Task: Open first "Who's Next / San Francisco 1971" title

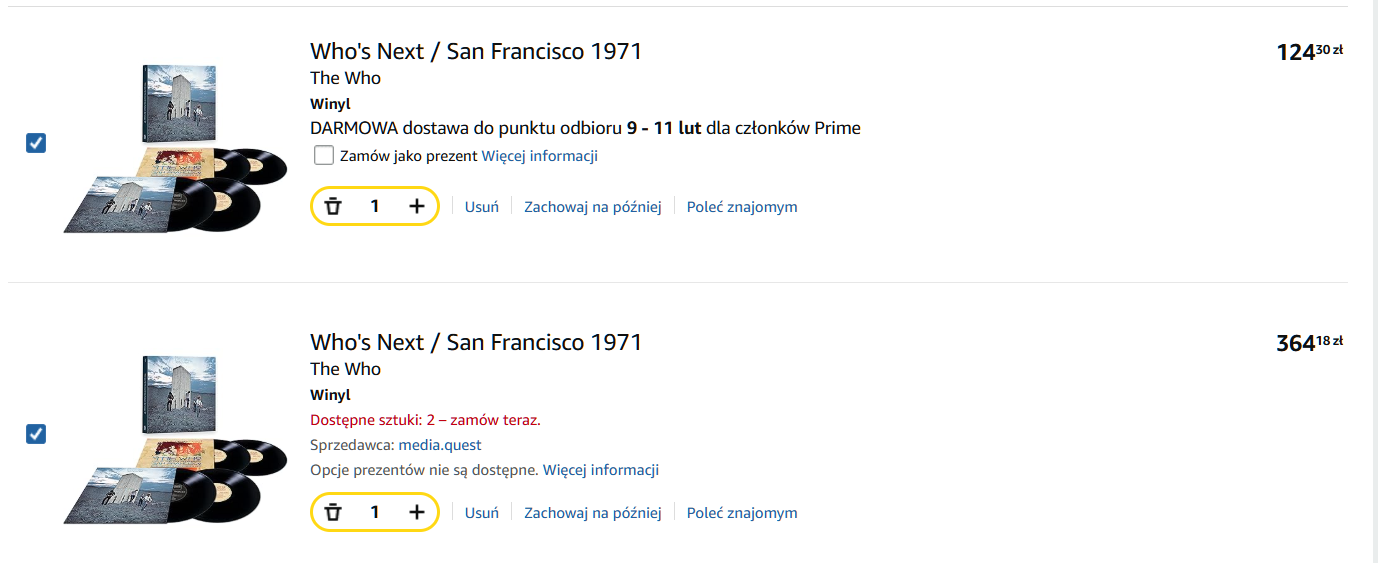Action: 476,51
